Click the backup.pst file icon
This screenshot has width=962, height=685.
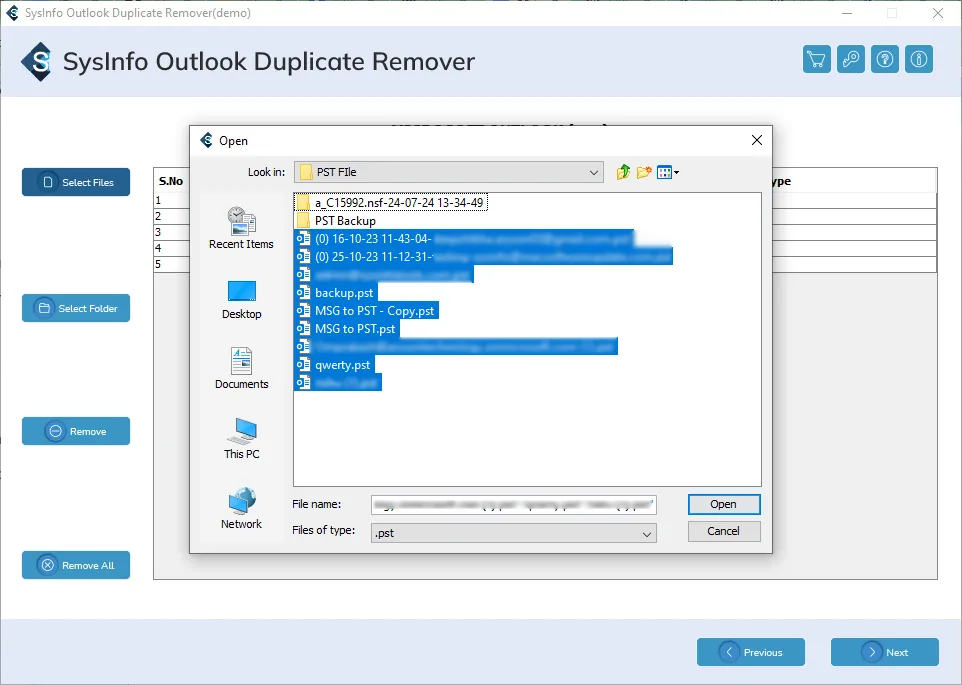click(x=303, y=293)
